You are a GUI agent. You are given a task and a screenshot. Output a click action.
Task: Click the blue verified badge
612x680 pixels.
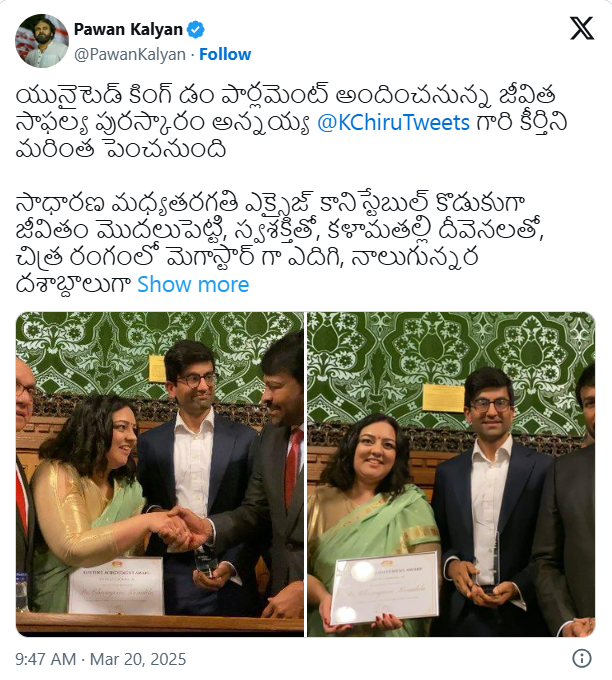(x=195, y=29)
